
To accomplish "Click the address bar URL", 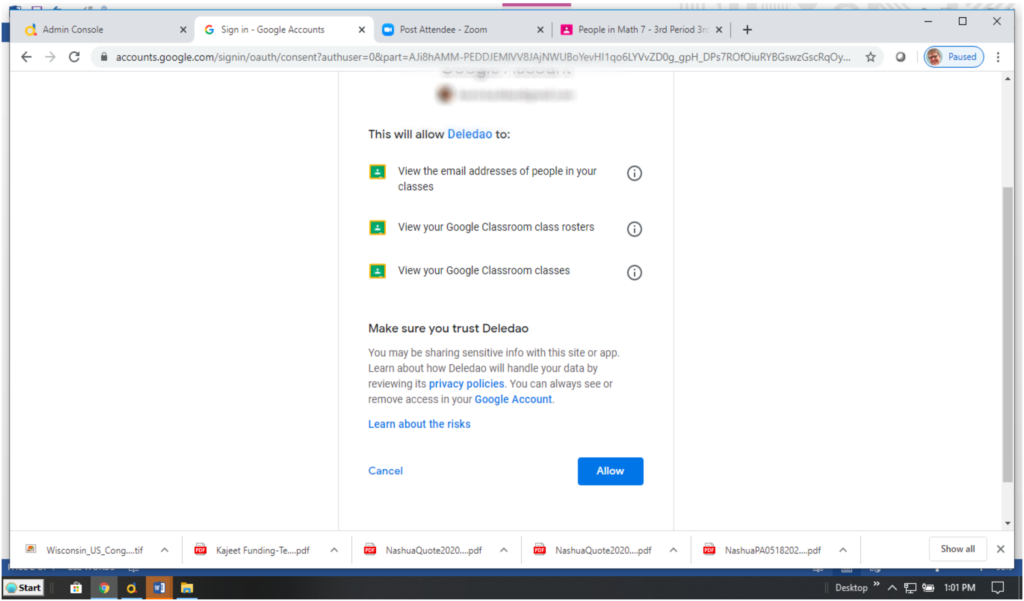I will [x=483, y=57].
